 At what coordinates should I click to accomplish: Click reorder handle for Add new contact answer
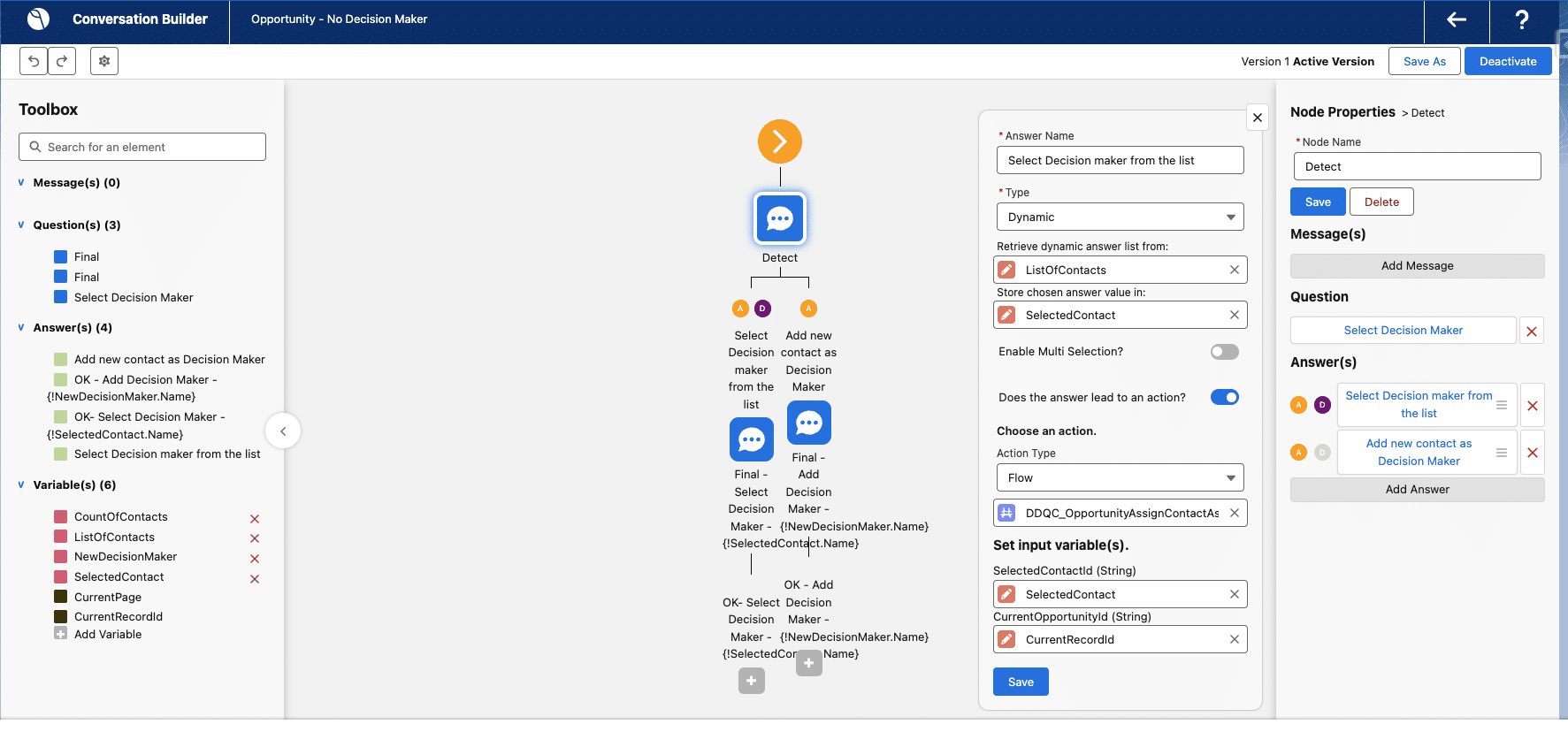(1502, 453)
